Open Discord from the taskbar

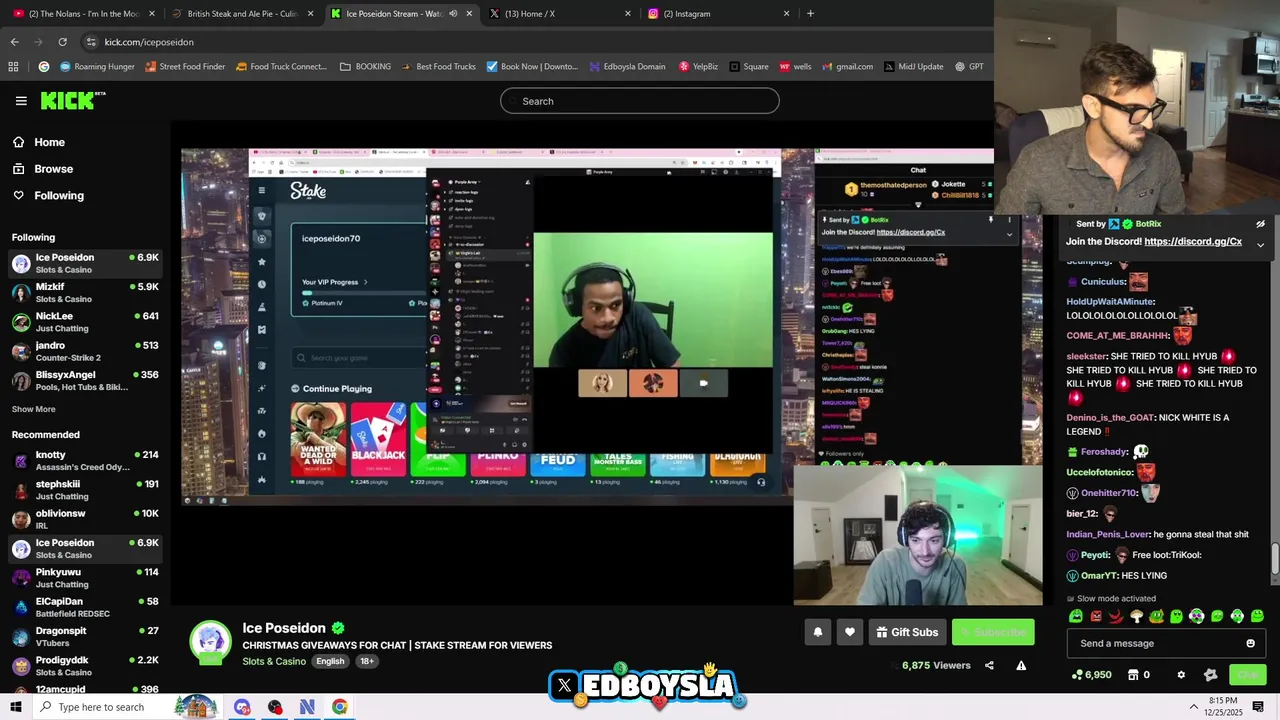pyautogui.click(x=242, y=707)
